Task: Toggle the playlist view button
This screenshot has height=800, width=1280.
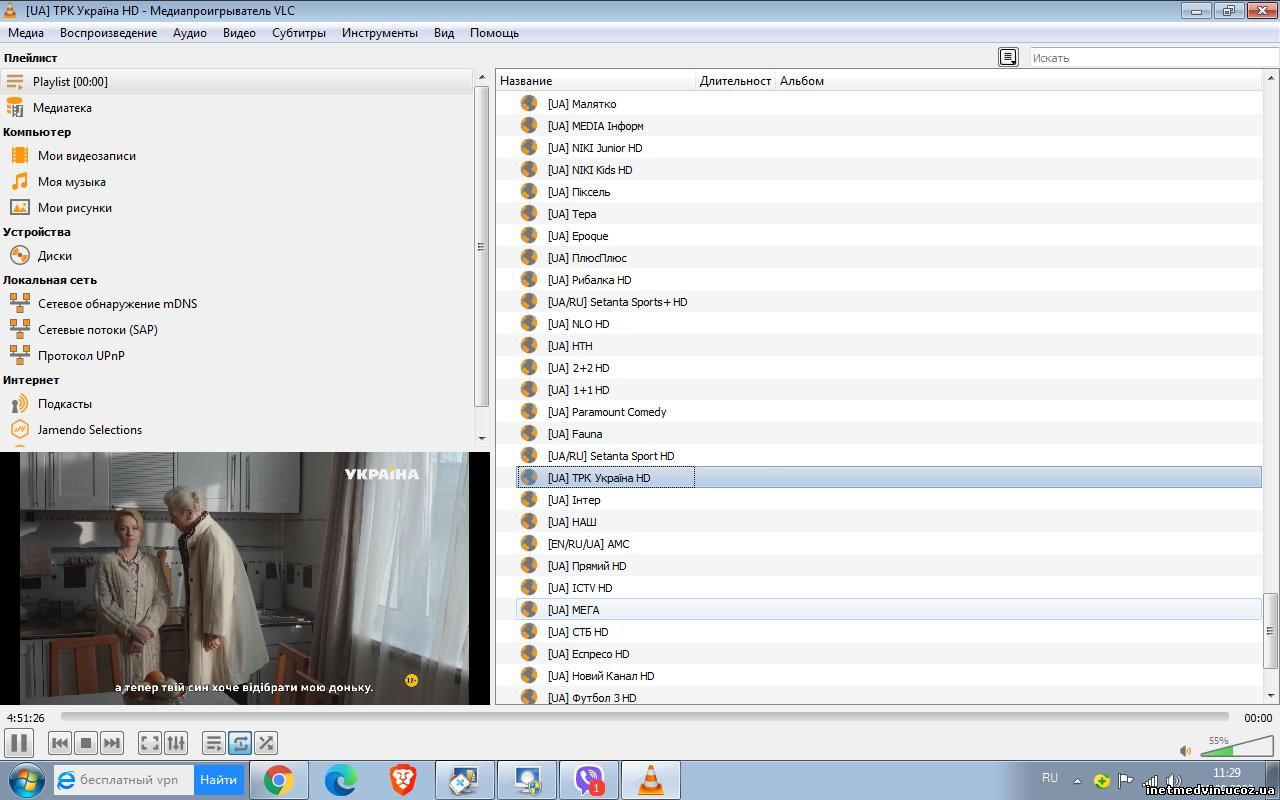Action: point(213,743)
